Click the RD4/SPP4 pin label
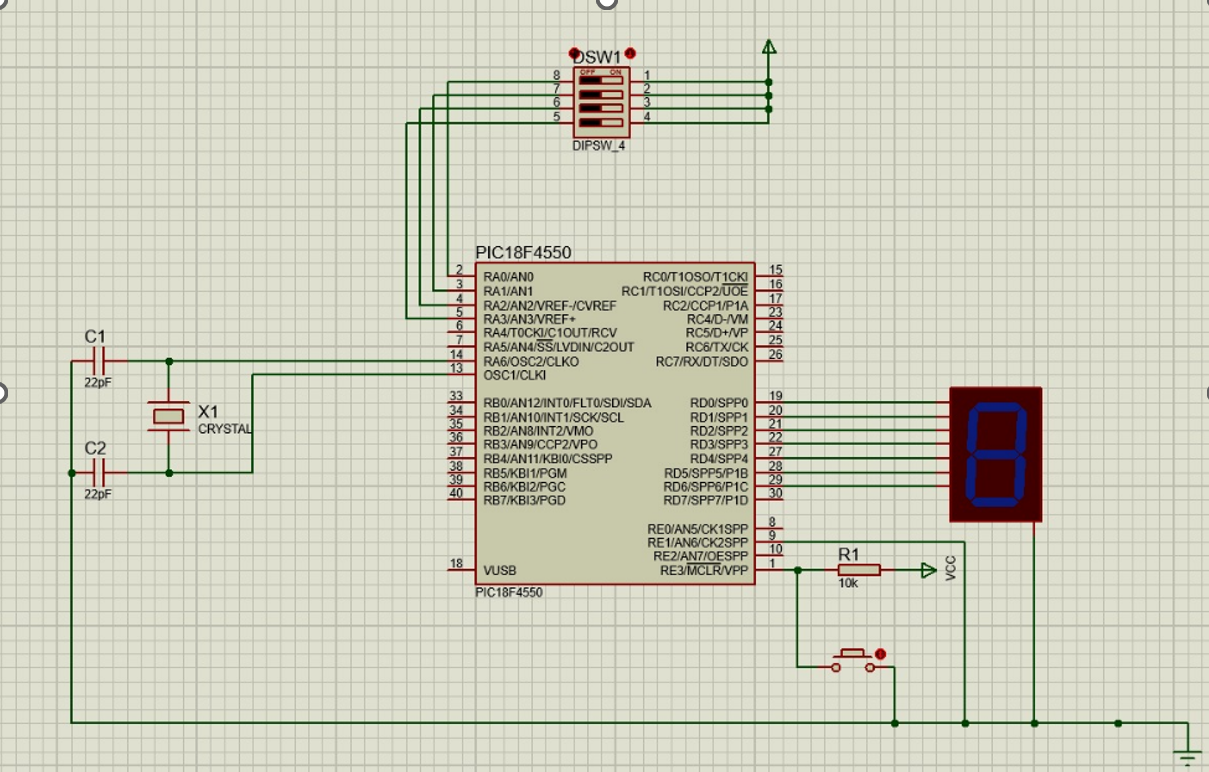Viewport: 1209px width, 772px height. (719, 458)
